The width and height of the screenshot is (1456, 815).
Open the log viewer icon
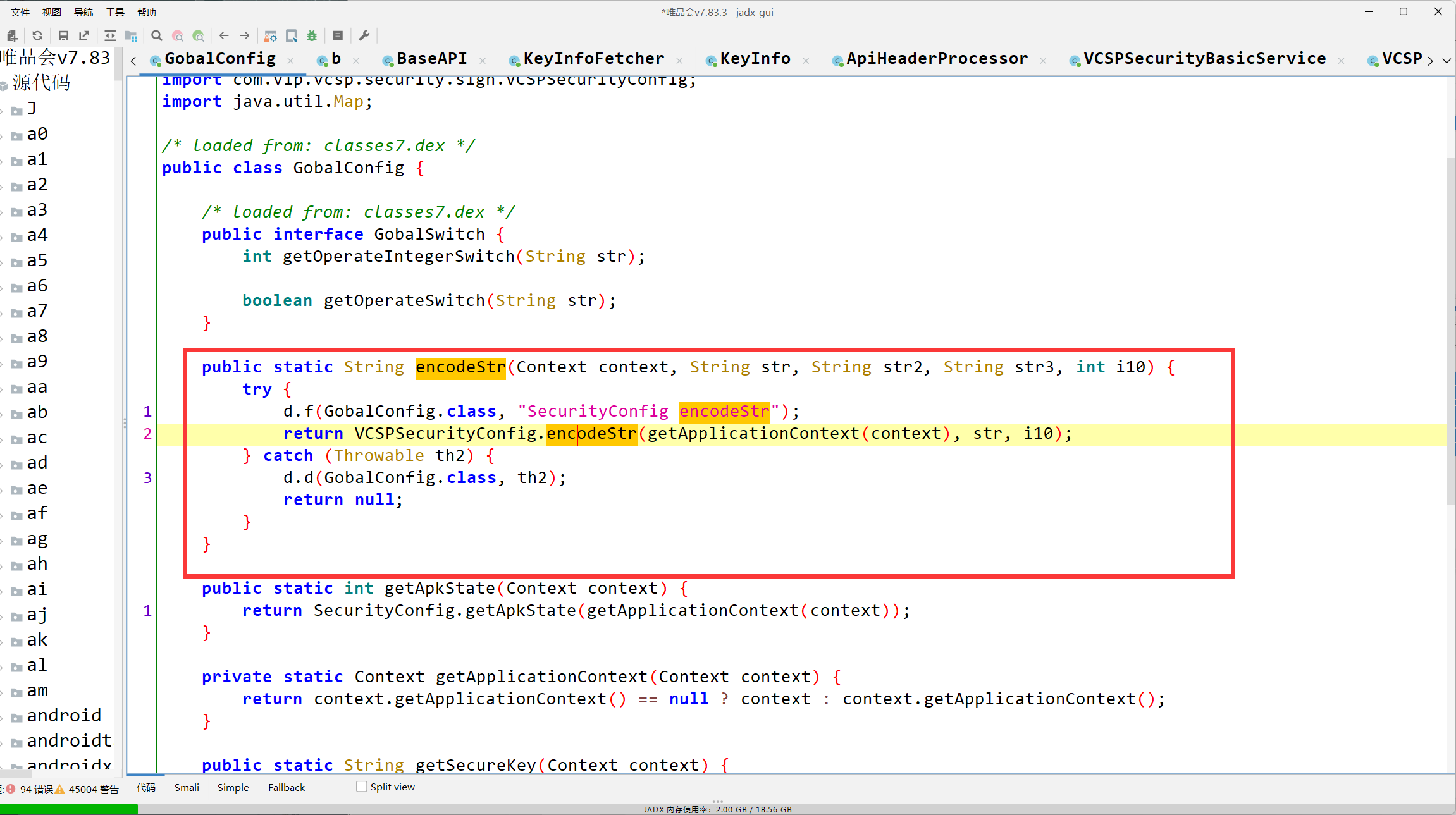click(338, 36)
